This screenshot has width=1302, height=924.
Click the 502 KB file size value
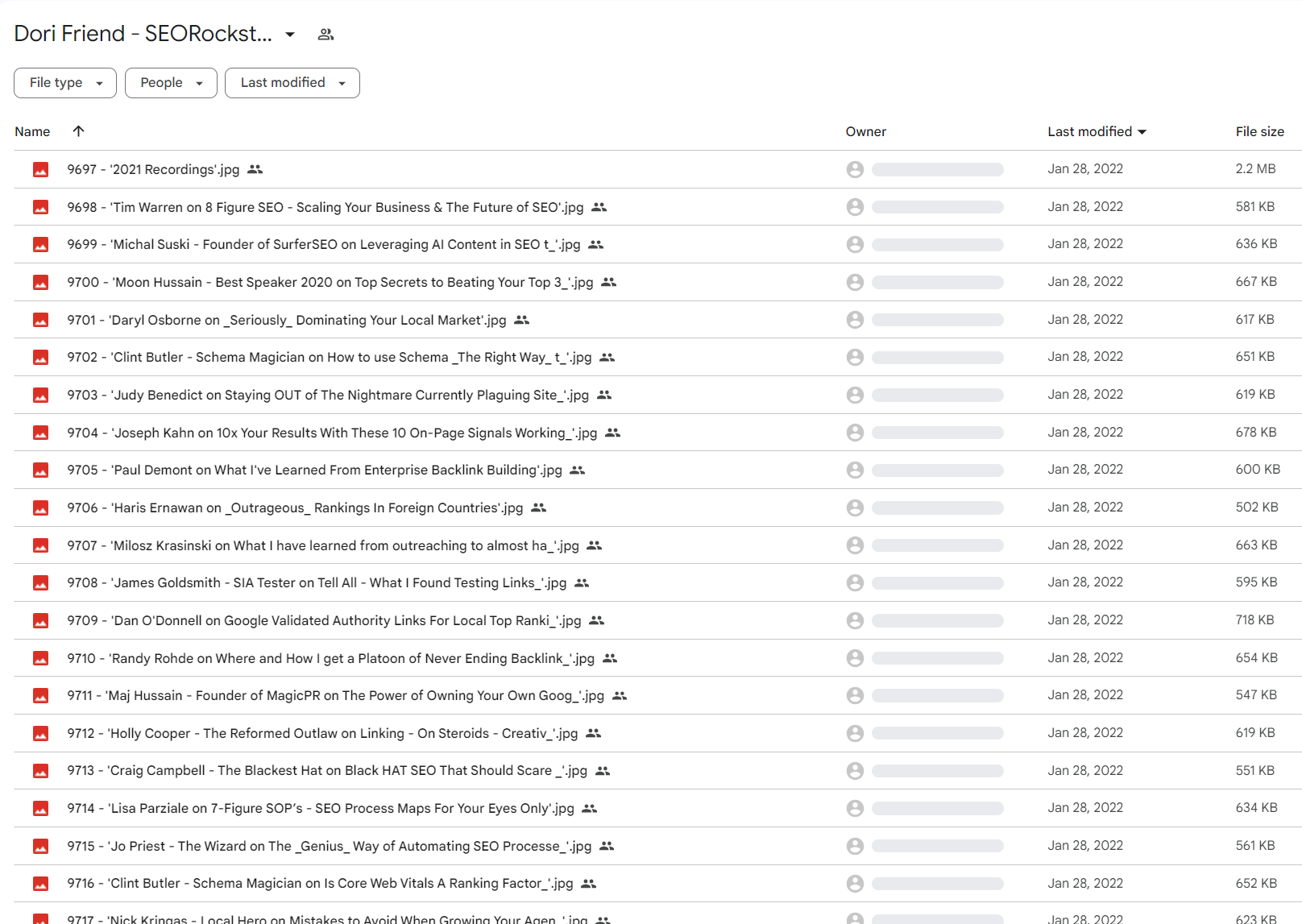(1257, 508)
